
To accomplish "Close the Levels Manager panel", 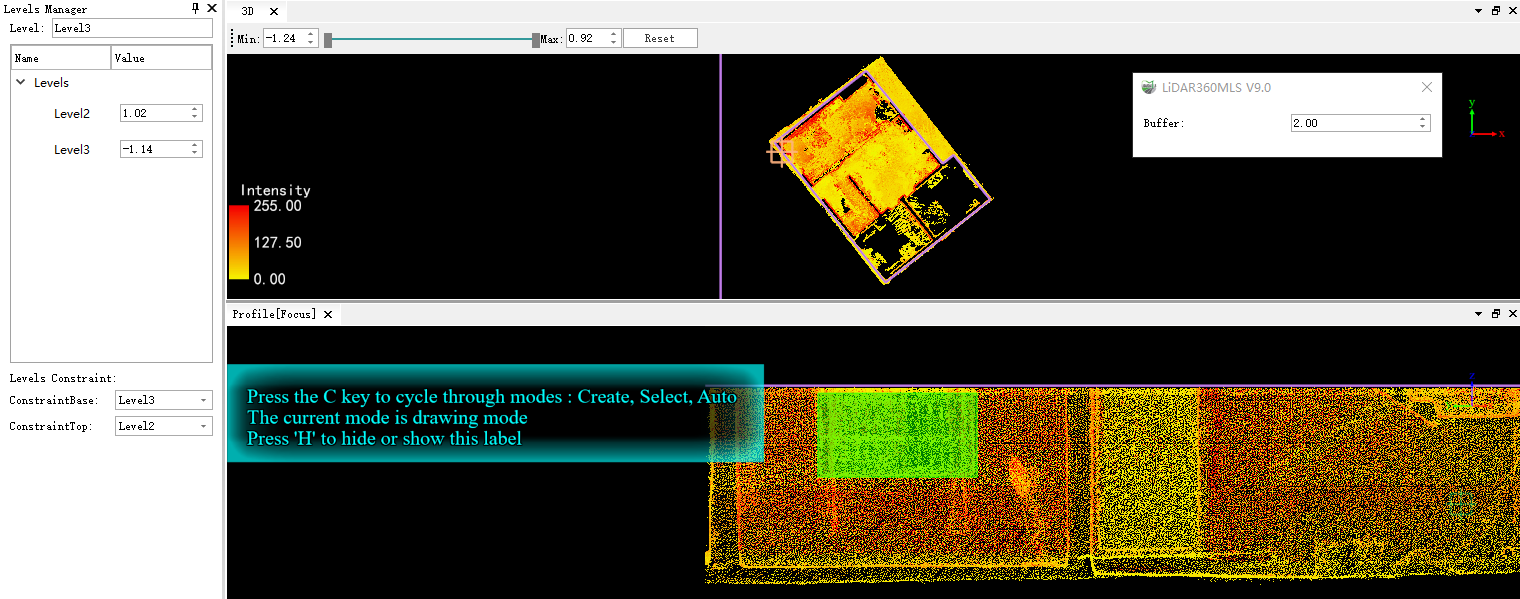I will point(212,9).
